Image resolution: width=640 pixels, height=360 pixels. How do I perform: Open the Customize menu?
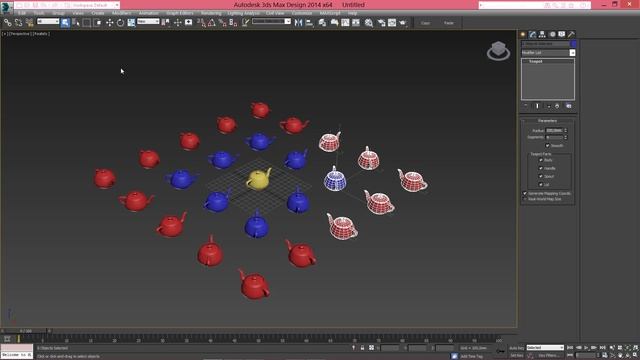point(302,13)
